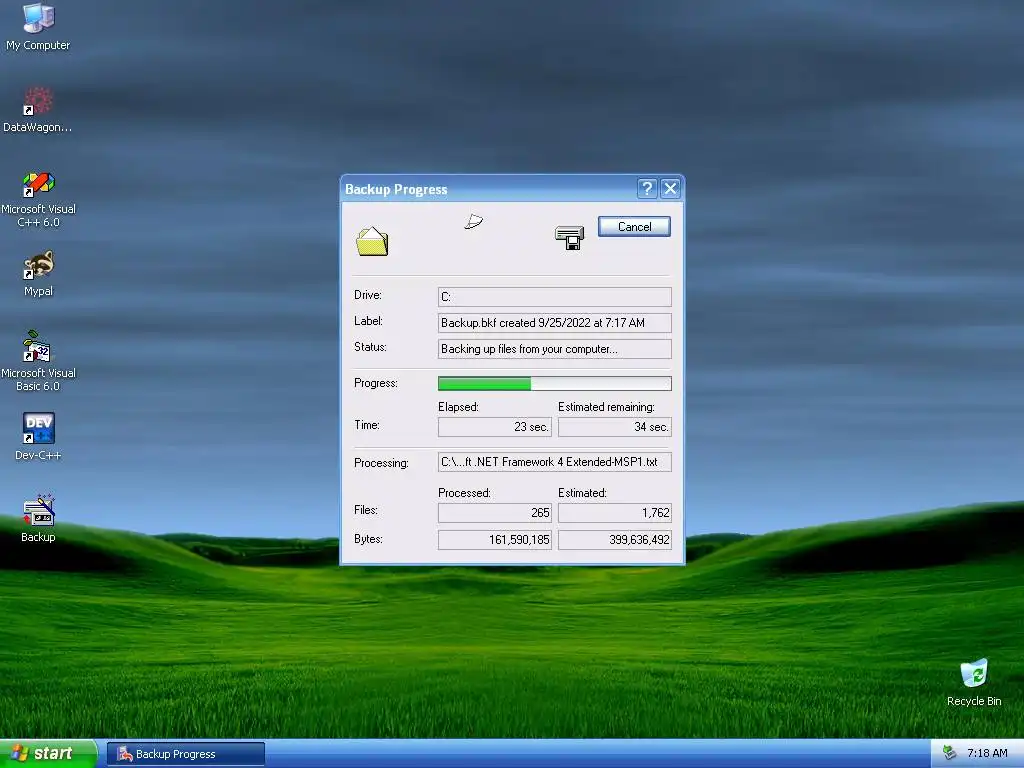Select the Recycle Bin icon
1024x768 pixels.
click(x=974, y=682)
